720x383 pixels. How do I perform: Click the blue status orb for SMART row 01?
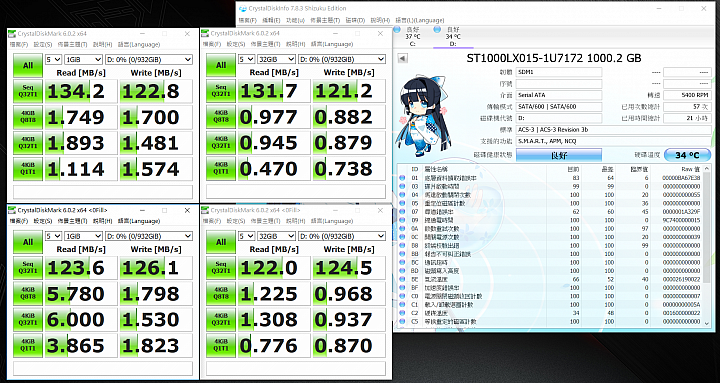point(402,178)
